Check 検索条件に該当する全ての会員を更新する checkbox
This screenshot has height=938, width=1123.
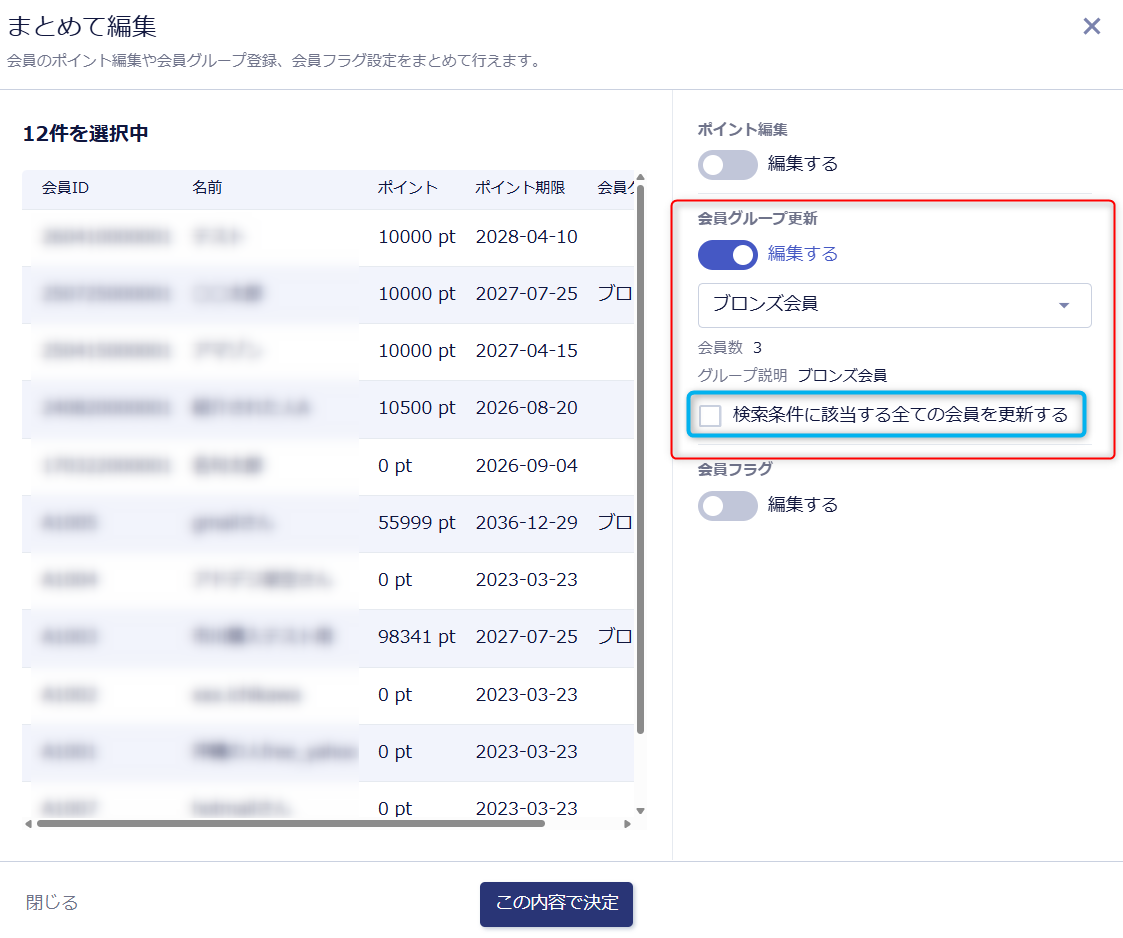tap(710, 415)
